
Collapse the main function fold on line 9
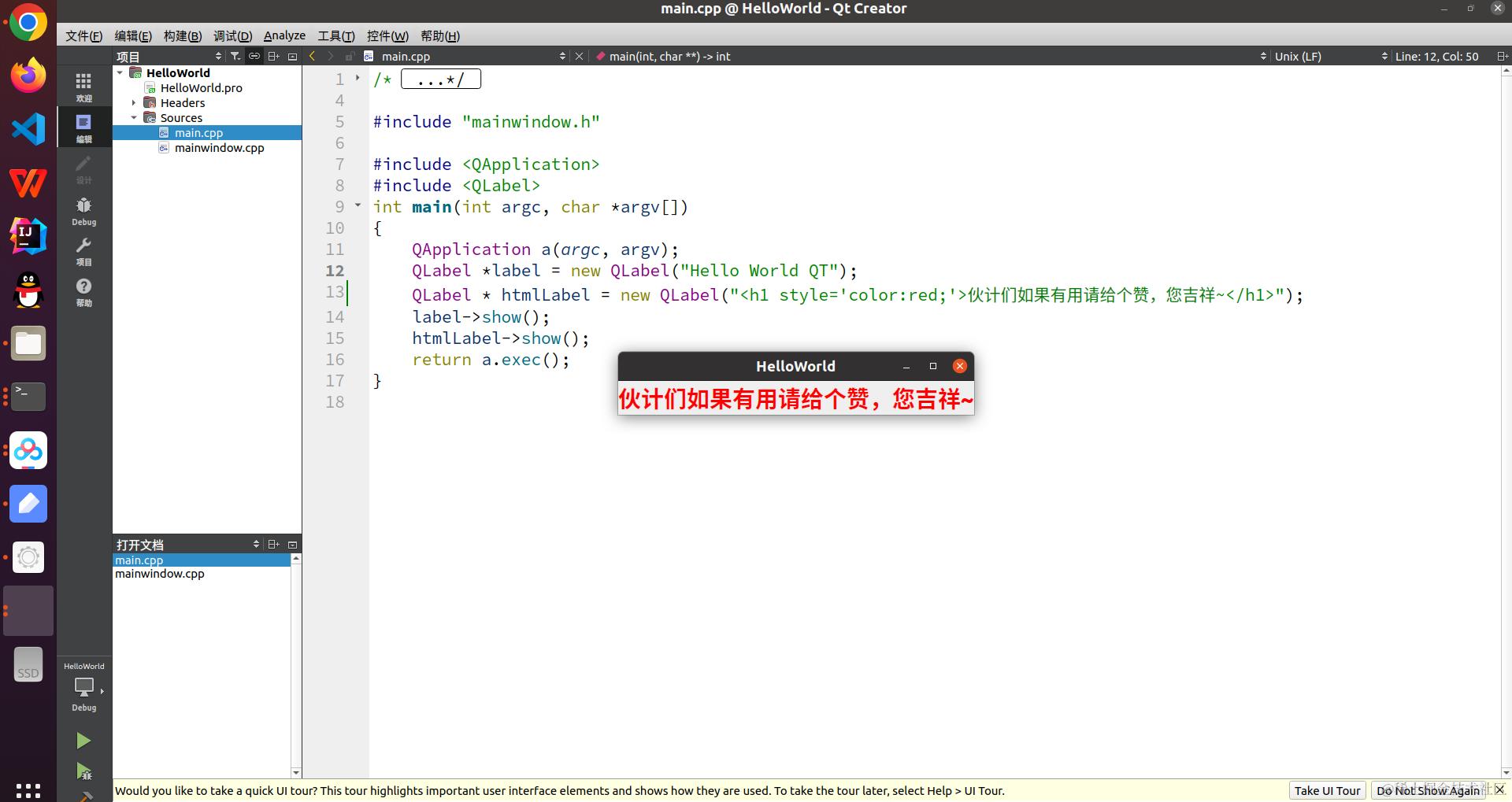(x=358, y=205)
